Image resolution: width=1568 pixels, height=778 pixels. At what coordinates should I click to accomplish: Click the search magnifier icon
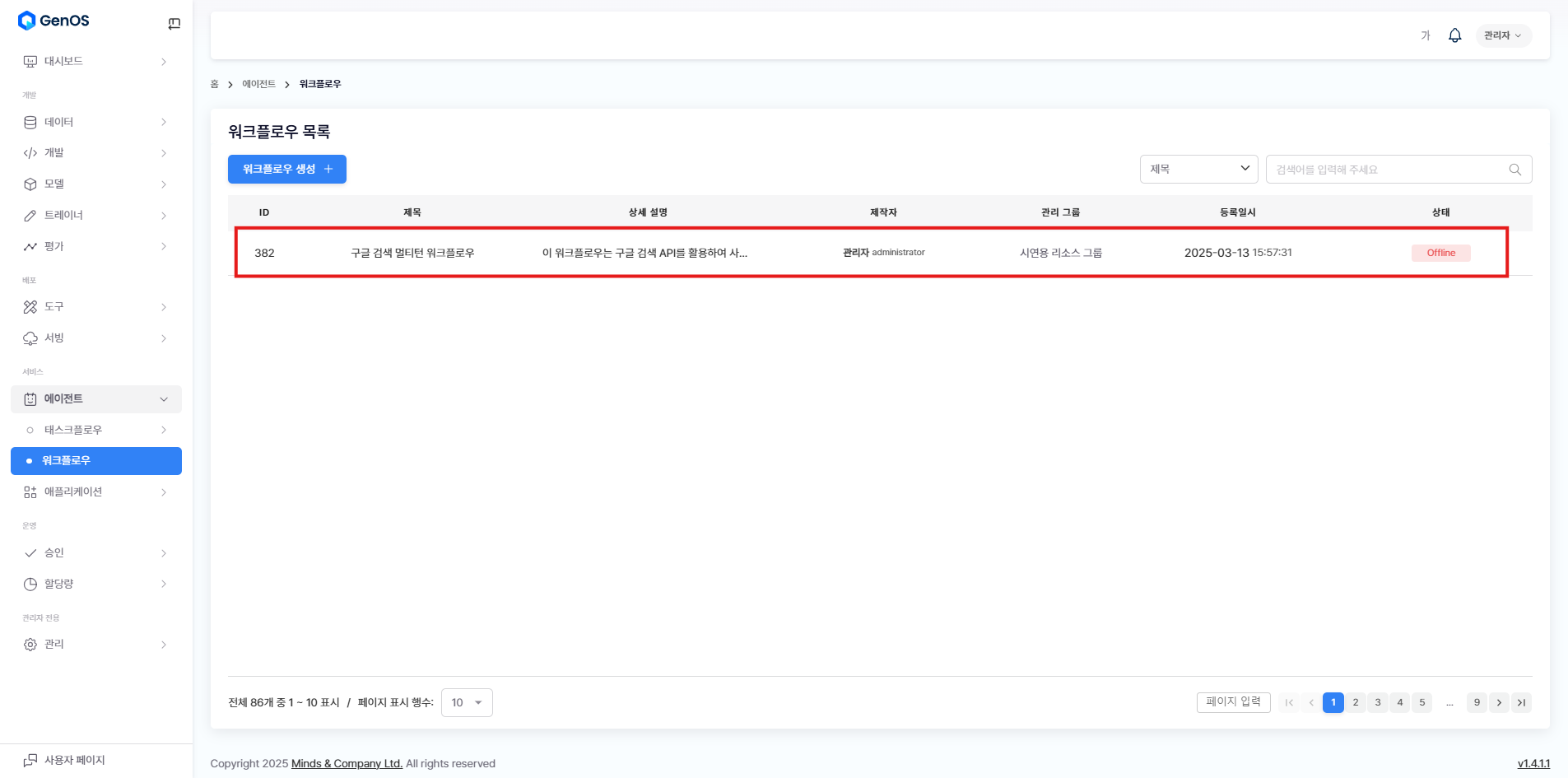[x=1514, y=170]
